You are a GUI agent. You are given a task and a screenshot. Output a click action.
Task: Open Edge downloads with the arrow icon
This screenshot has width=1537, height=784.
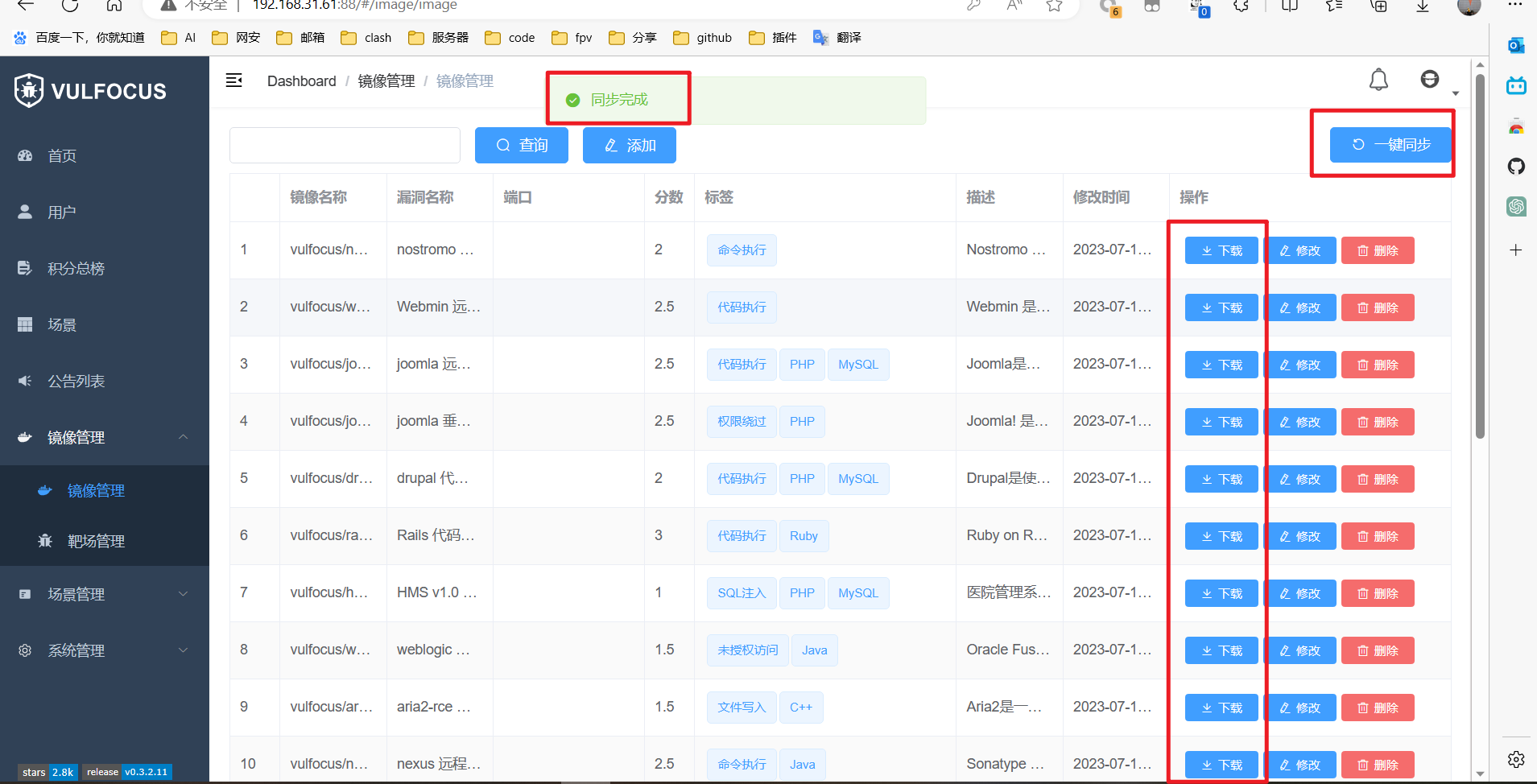(x=1422, y=6)
